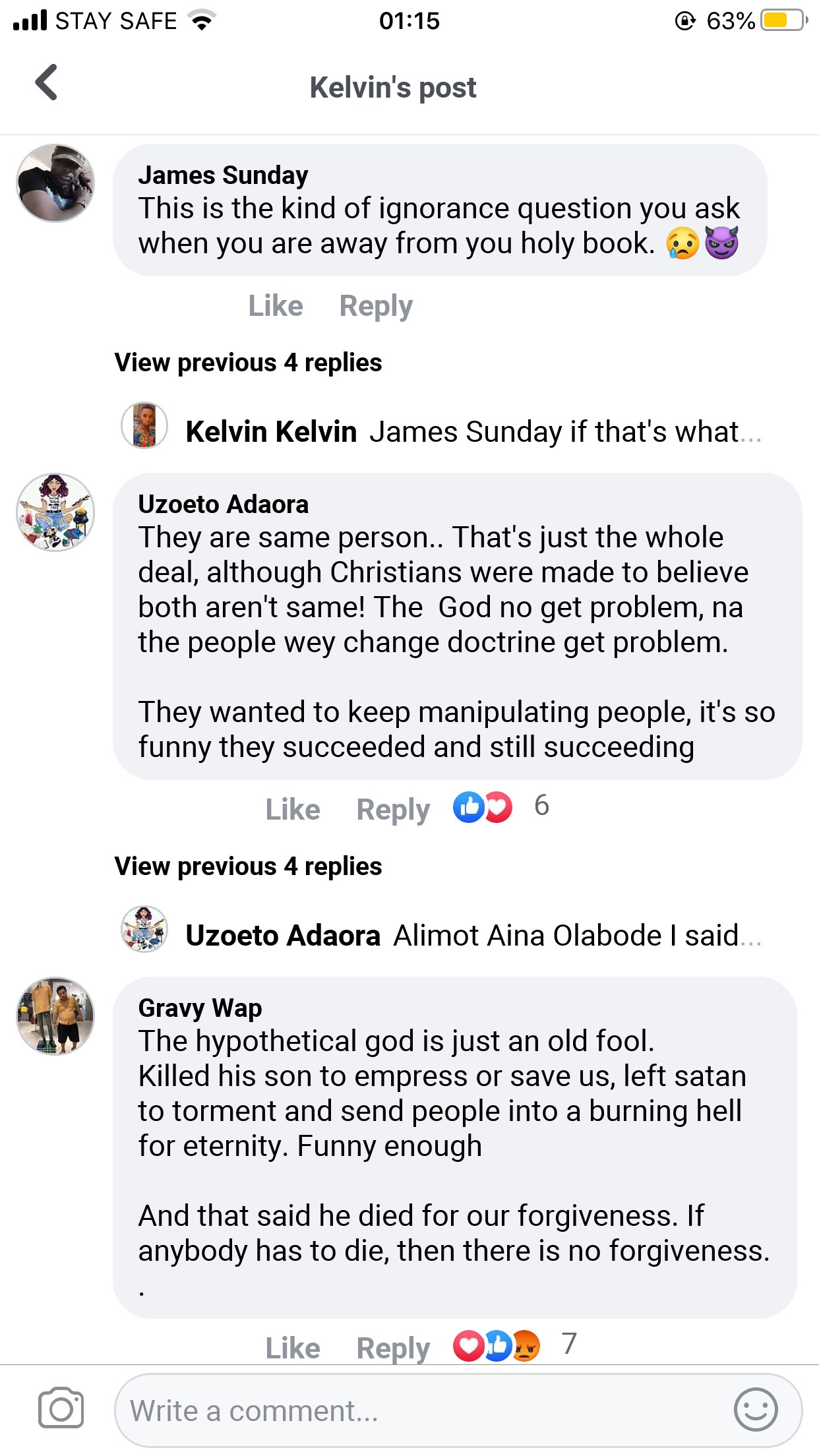Screen dimensions: 819x1456
Task: Reply to Uzoeto Adaora's comment
Action: pos(393,810)
